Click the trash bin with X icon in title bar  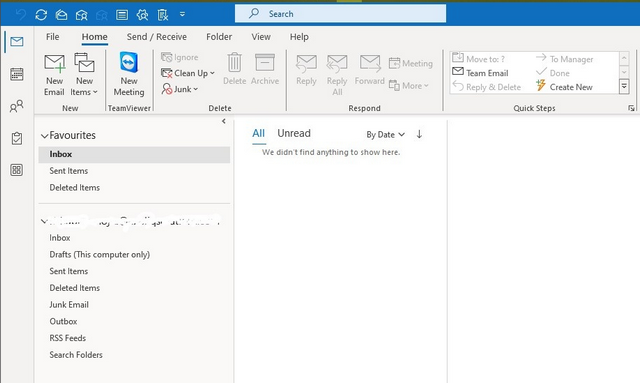tap(162, 15)
